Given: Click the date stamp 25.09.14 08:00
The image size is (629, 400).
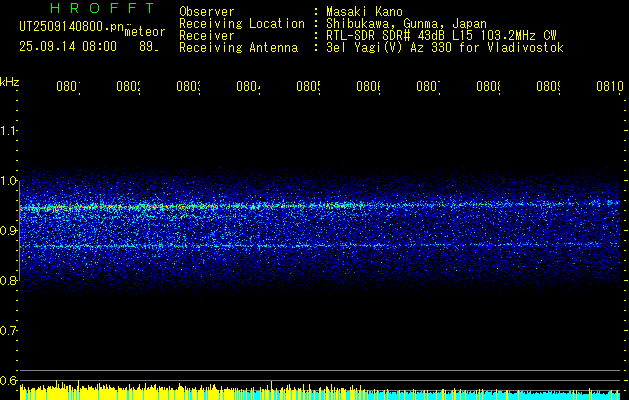Looking at the screenshot, I should [x=68, y=47].
